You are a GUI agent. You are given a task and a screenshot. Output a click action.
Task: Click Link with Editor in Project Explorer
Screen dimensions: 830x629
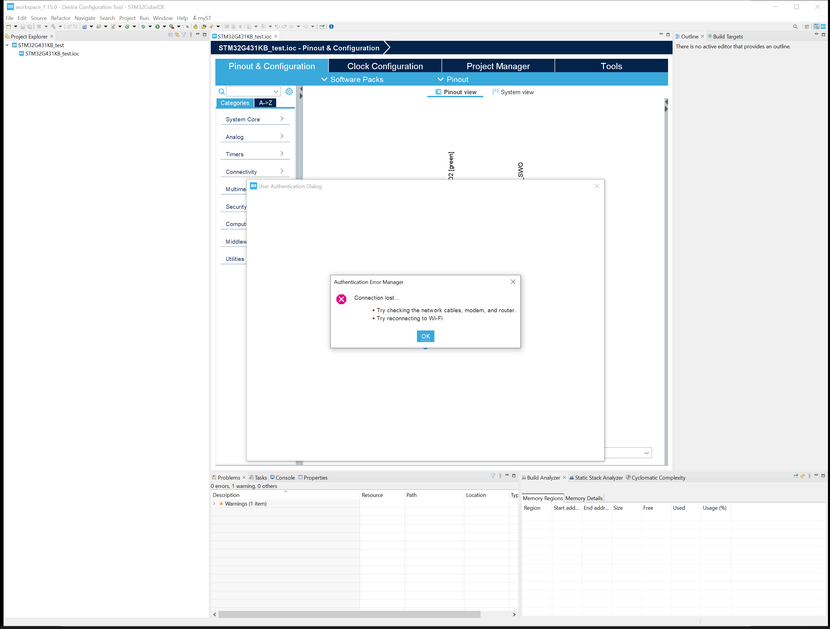tap(177, 35)
